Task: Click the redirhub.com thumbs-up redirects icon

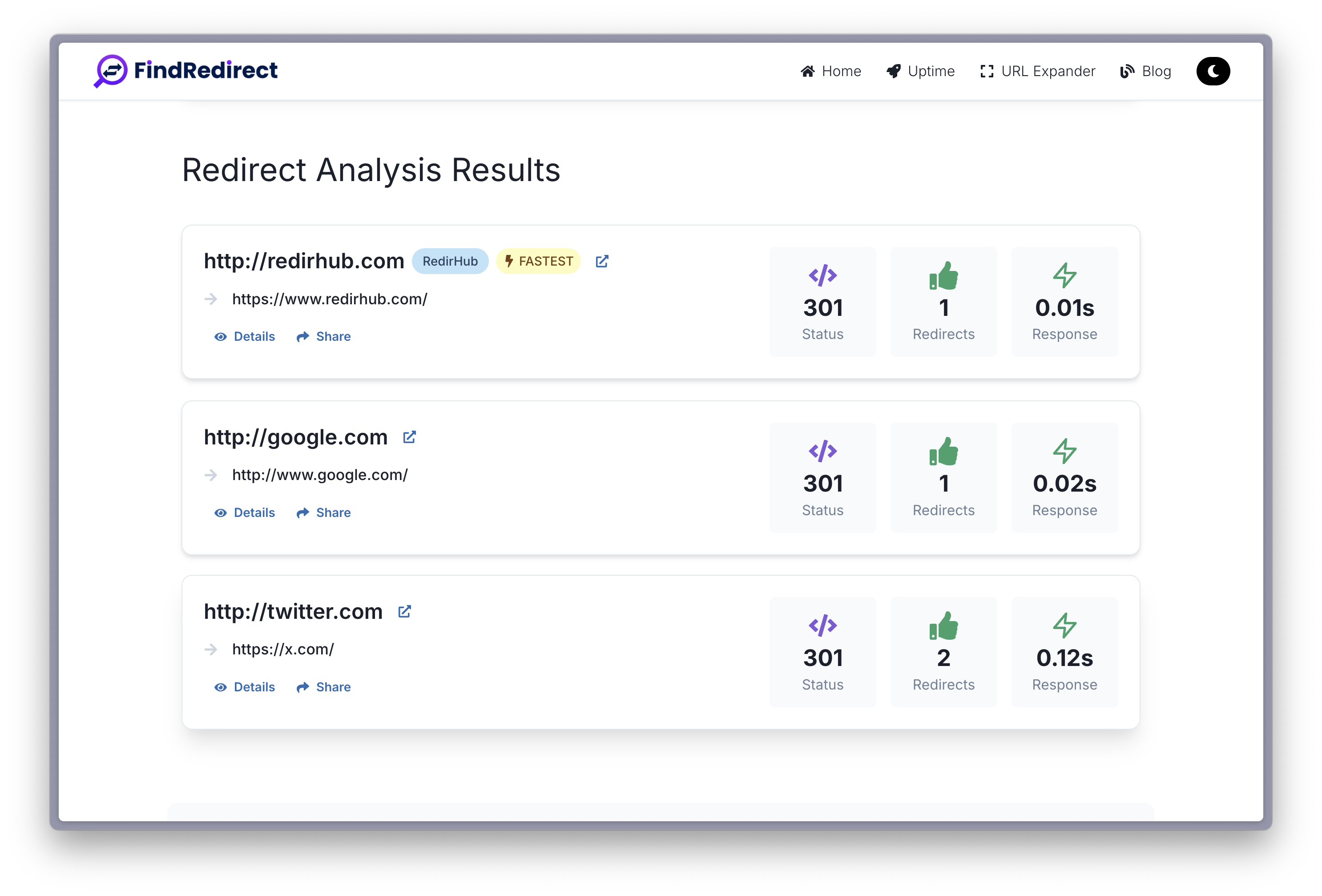Action: pyautogui.click(x=944, y=275)
